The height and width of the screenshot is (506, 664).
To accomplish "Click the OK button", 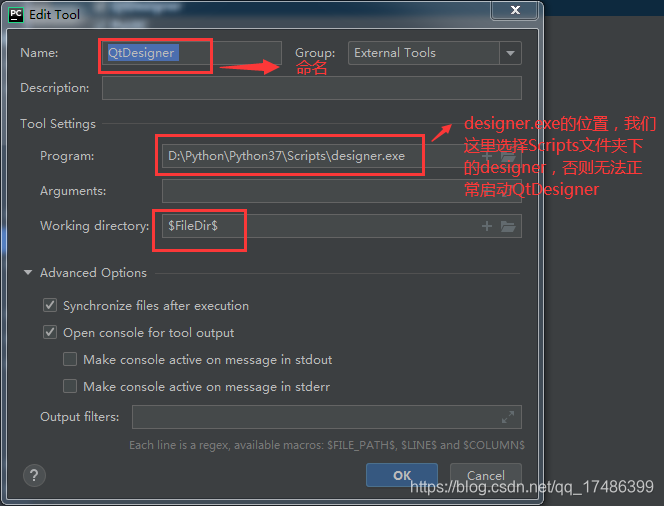I will pos(402,475).
